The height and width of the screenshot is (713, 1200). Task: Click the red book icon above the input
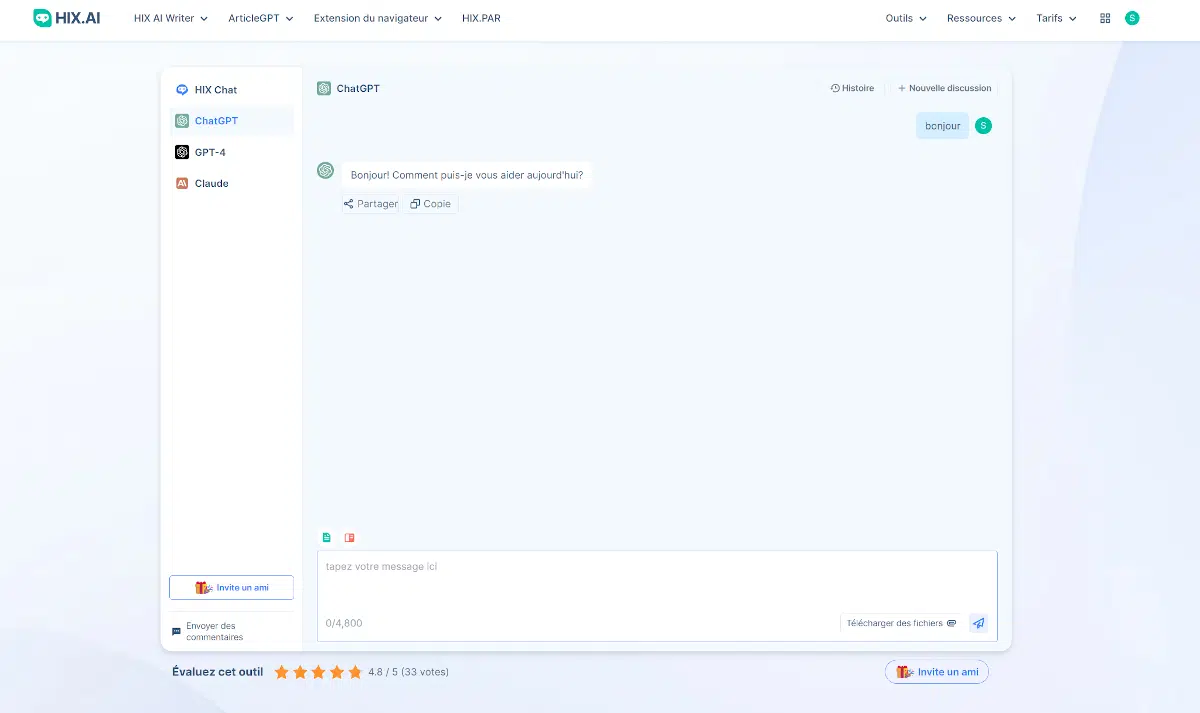point(350,537)
